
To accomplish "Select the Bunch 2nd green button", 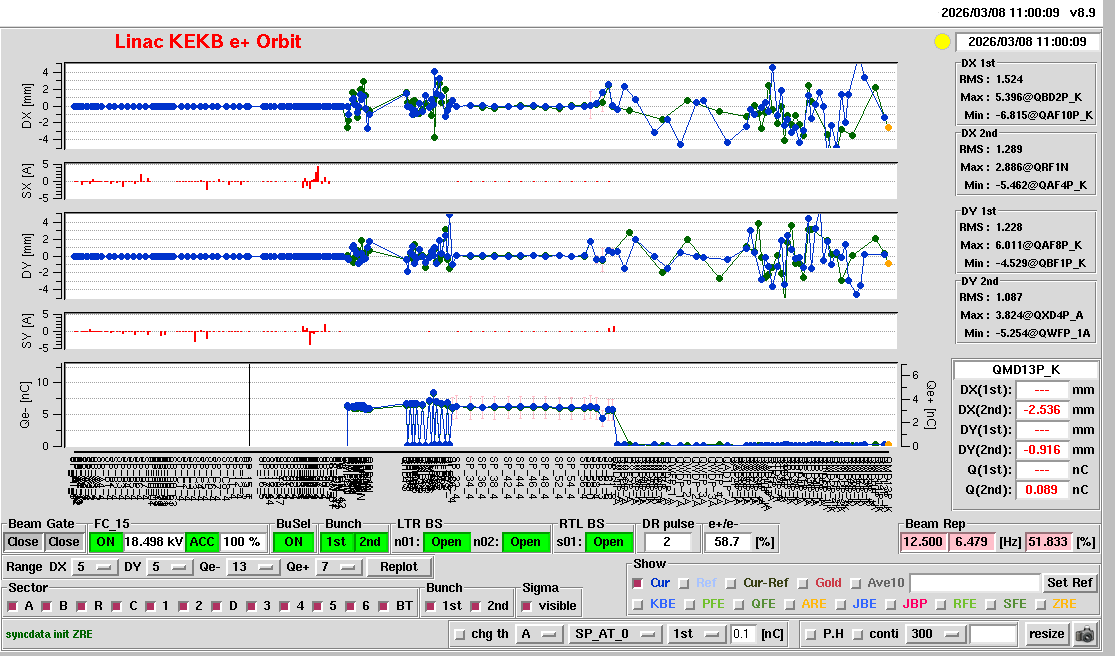I will 370,542.
